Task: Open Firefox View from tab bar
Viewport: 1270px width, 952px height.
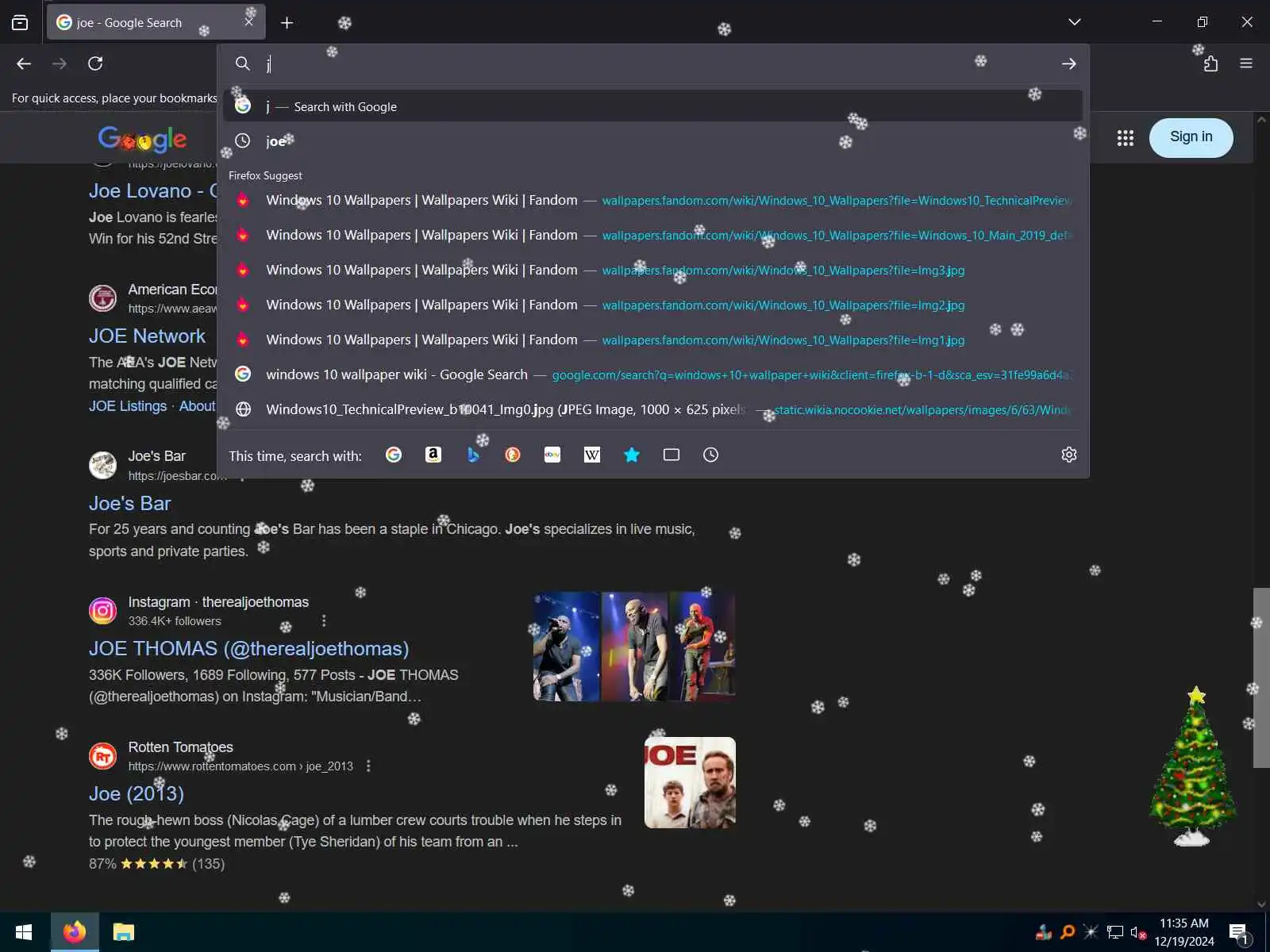Action: 21,22
